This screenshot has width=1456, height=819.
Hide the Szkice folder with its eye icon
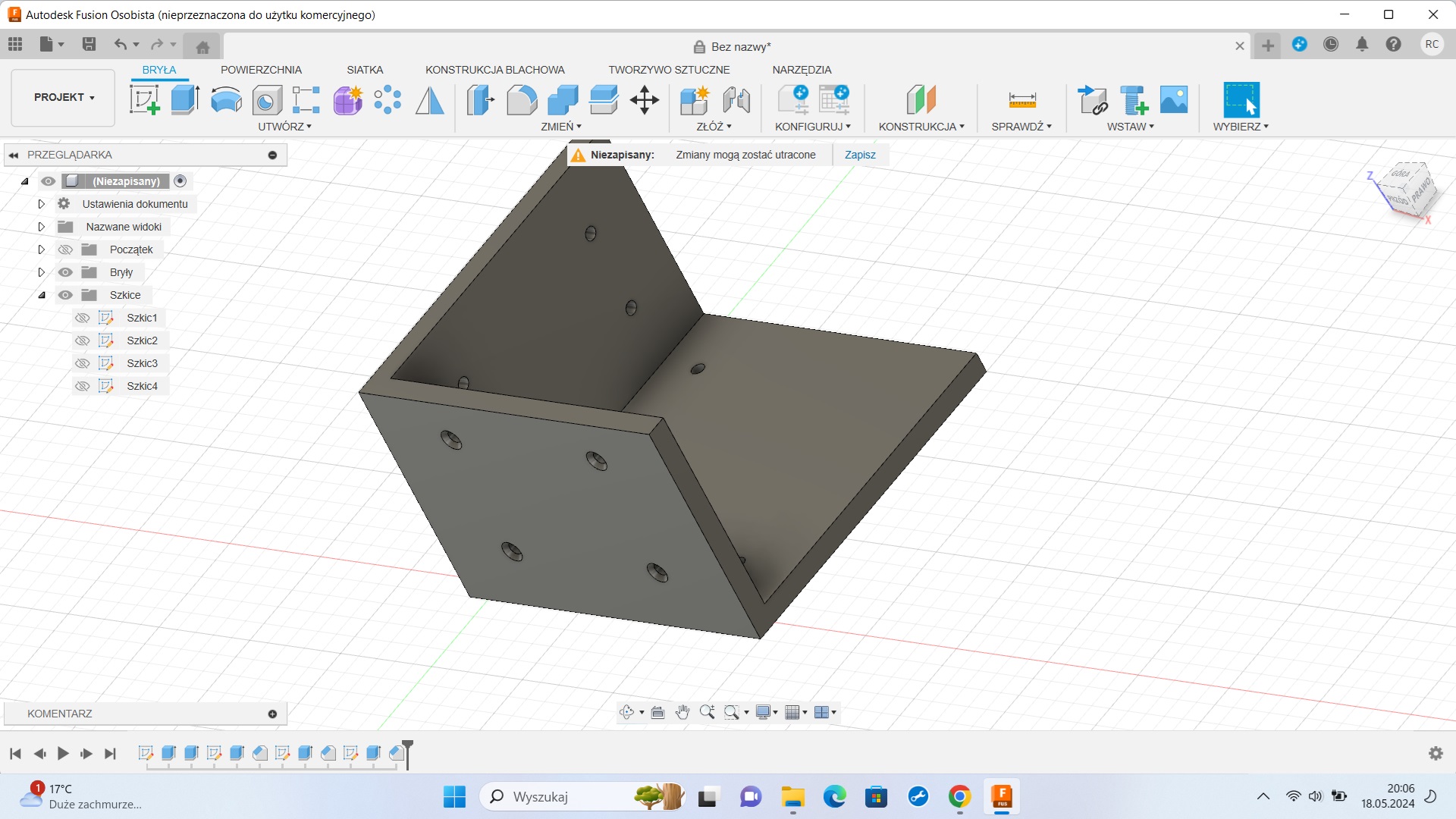pyautogui.click(x=65, y=295)
